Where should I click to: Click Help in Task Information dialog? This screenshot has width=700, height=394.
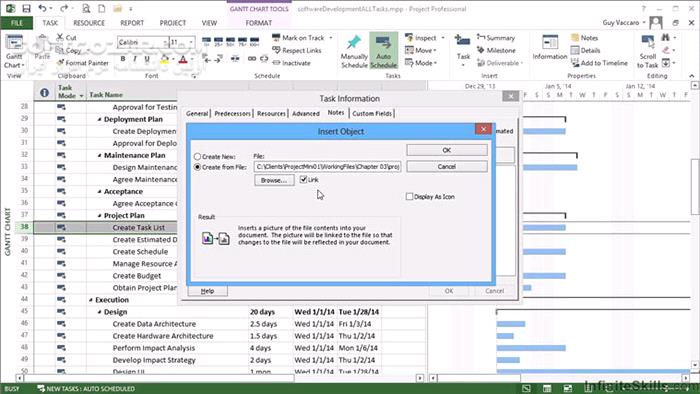pos(207,291)
